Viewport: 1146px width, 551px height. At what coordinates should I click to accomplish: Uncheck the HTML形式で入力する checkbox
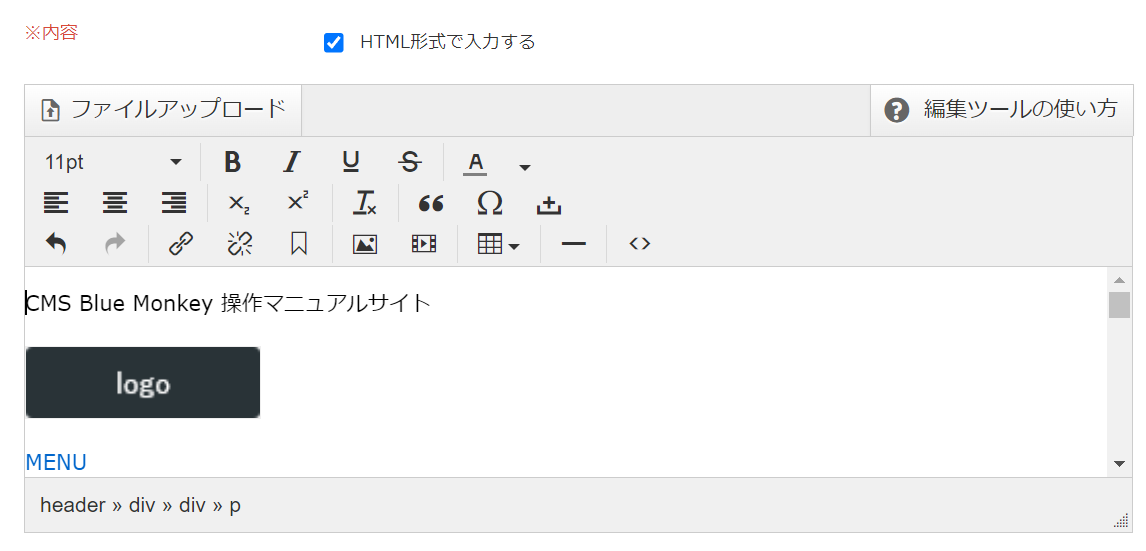coord(334,42)
